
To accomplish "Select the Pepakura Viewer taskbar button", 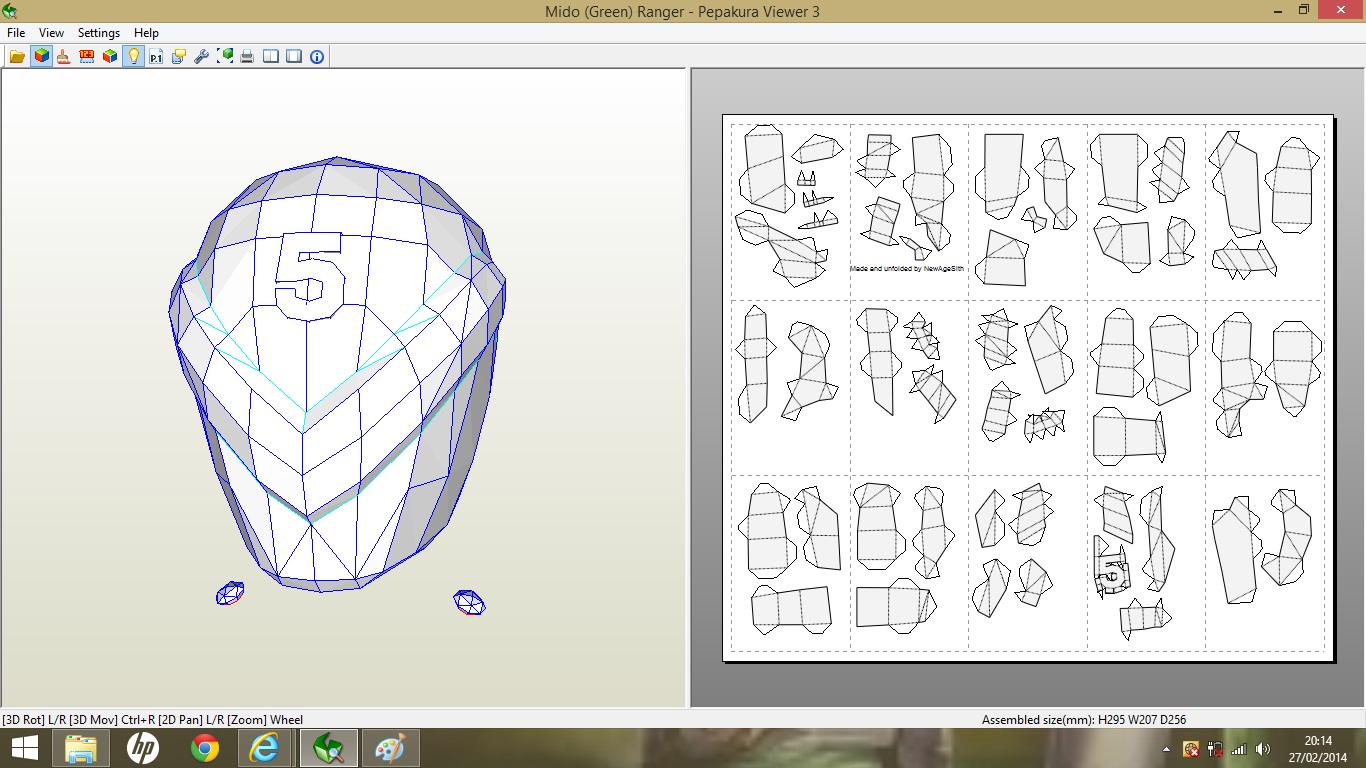I will coord(327,748).
